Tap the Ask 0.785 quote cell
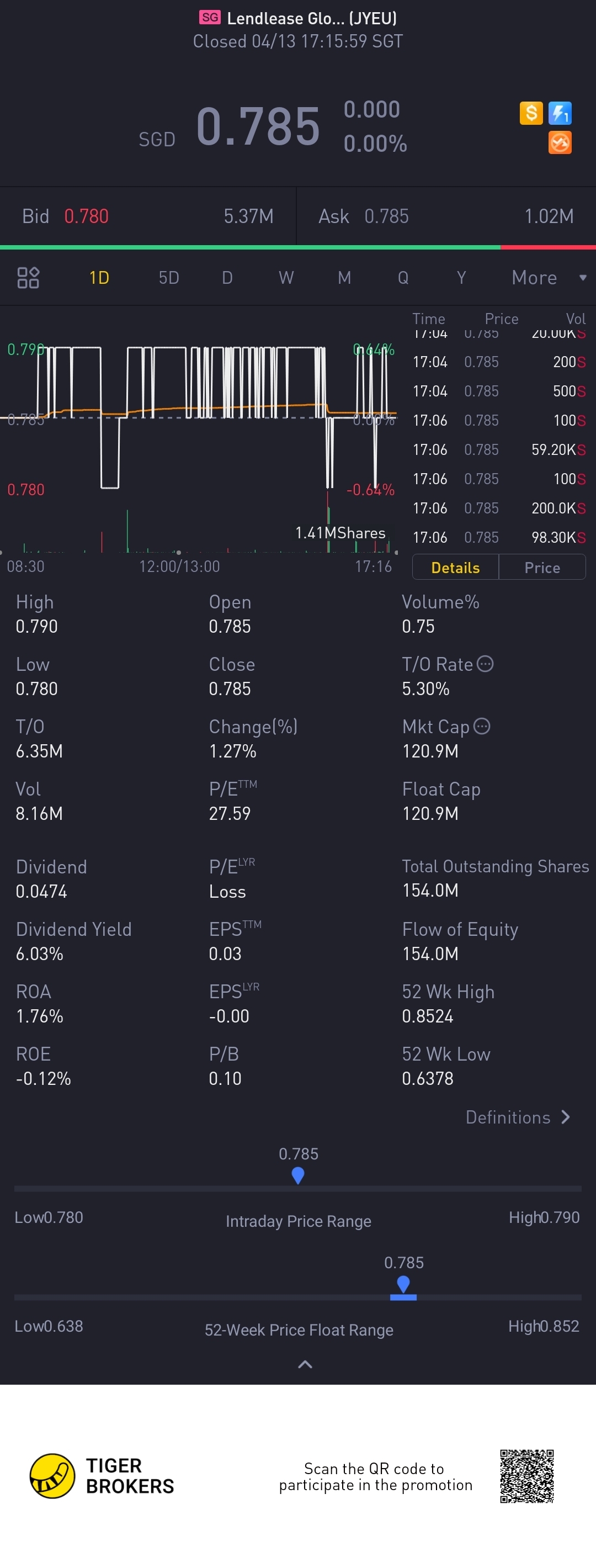This screenshot has width=596, height=1568. coord(446,216)
